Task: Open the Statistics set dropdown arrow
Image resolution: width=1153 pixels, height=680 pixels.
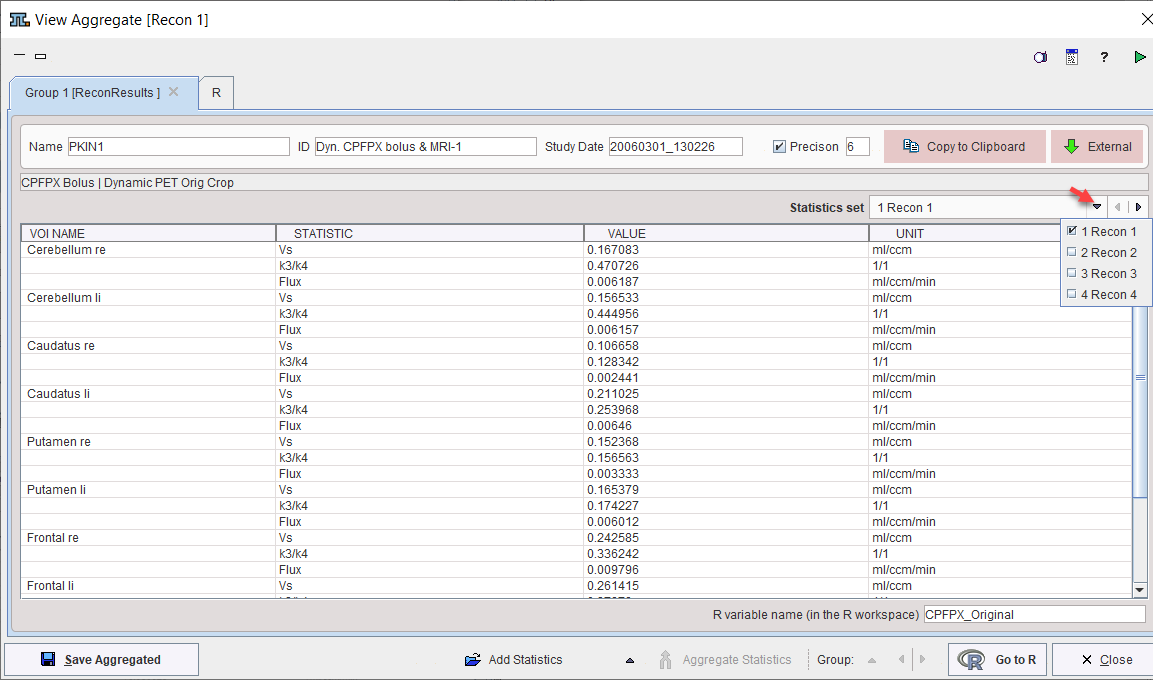Action: (1096, 207)
